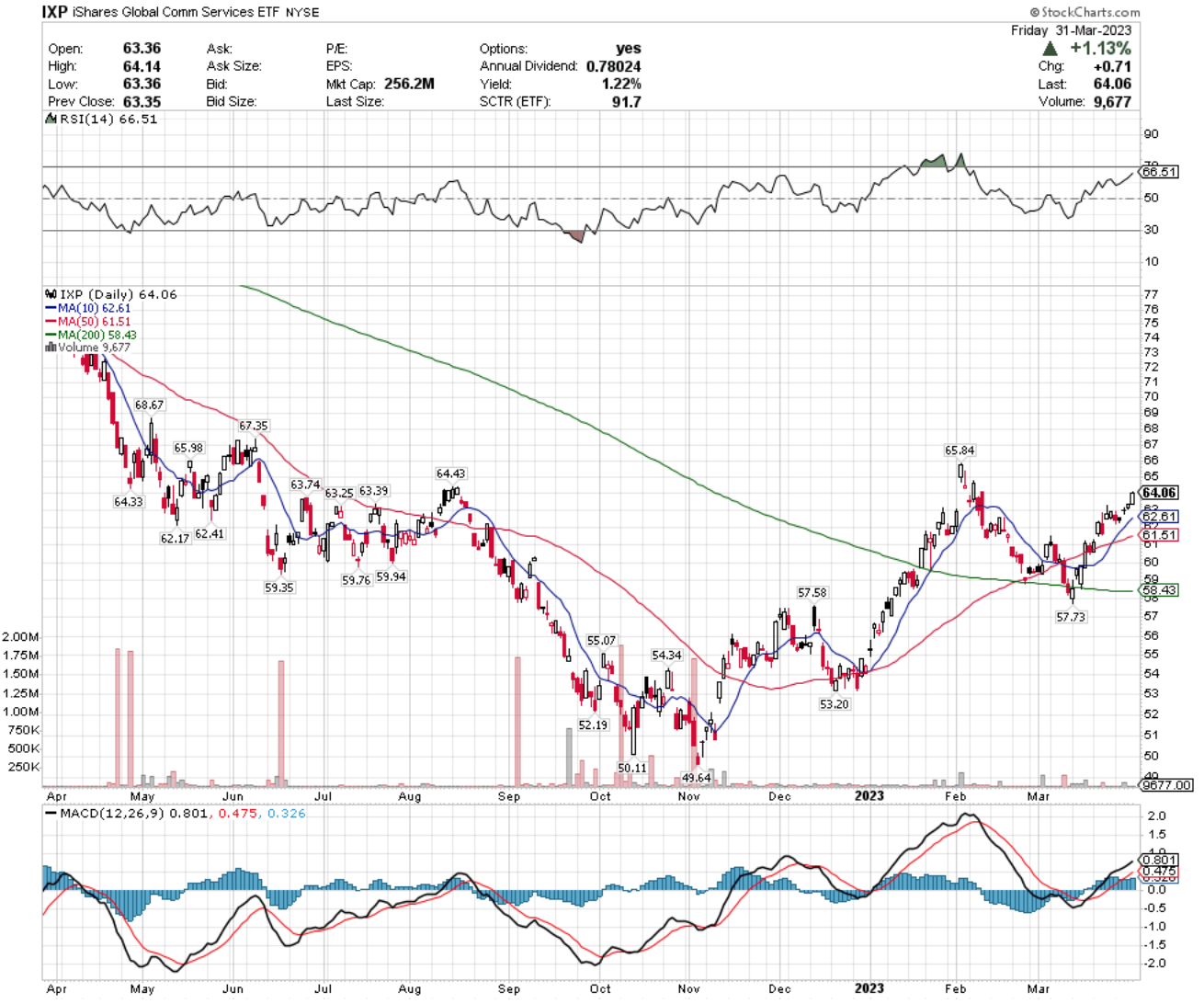The height and width of the screenshot is (1004, 1204).
Task: Click the blue 62.61 MA flag on right axis
Action: (1159, 517)
